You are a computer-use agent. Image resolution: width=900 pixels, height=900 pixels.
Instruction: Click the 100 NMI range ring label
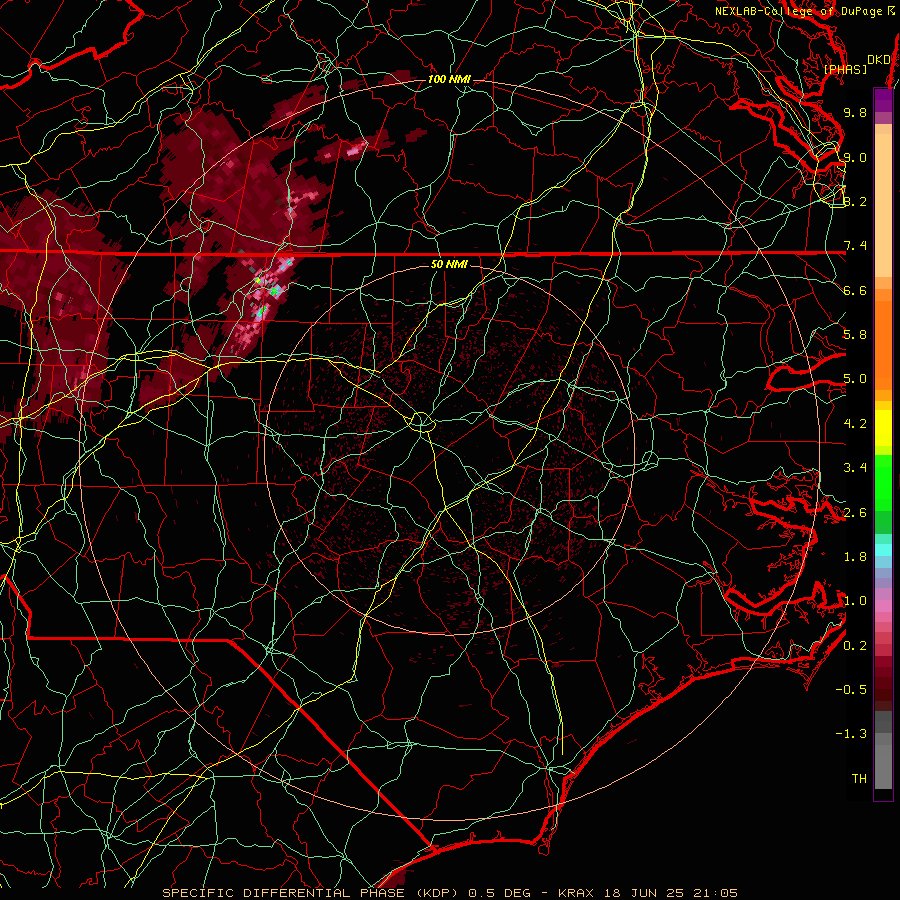click(x=449, y=79)
